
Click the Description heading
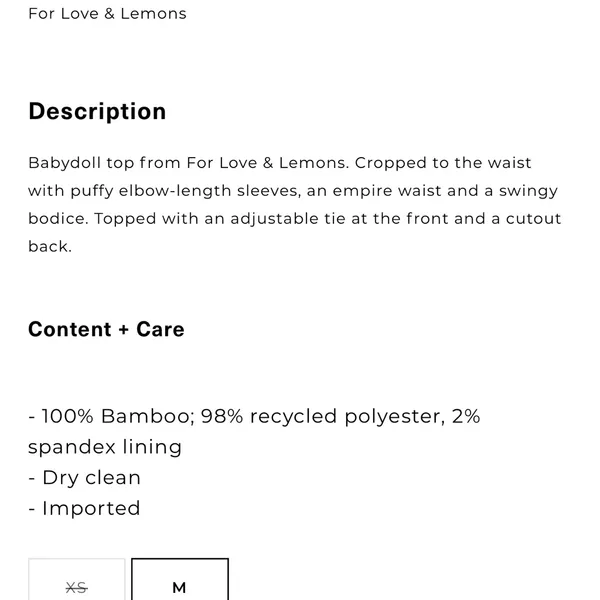97,112
